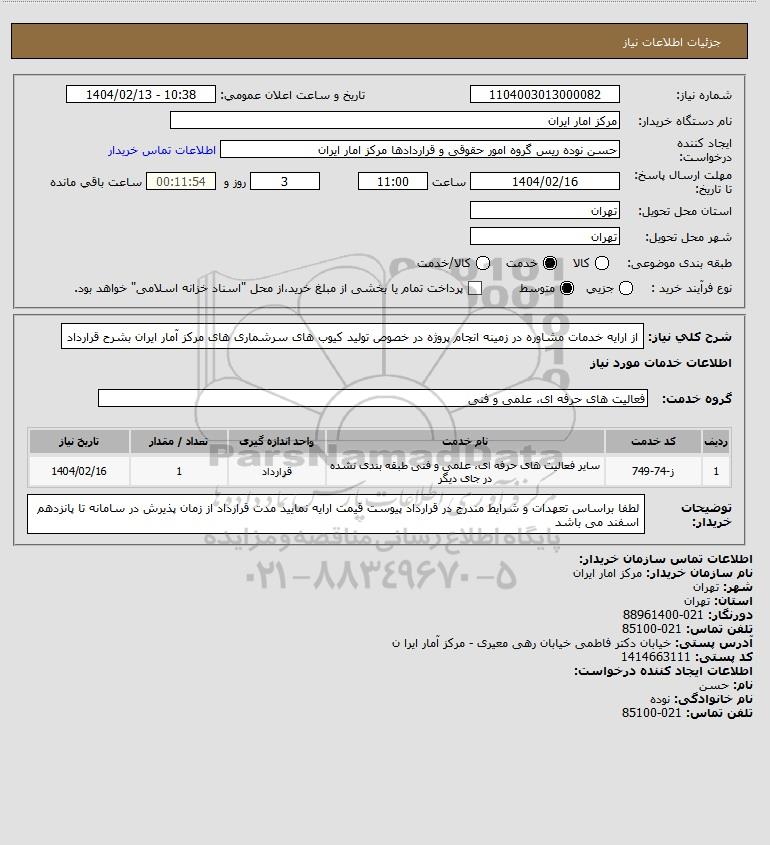Click the اطلاعات تماس سازمان خریدار heading
Screen dimensions: 770x845
pyautogui.click(x=666, y=559)
